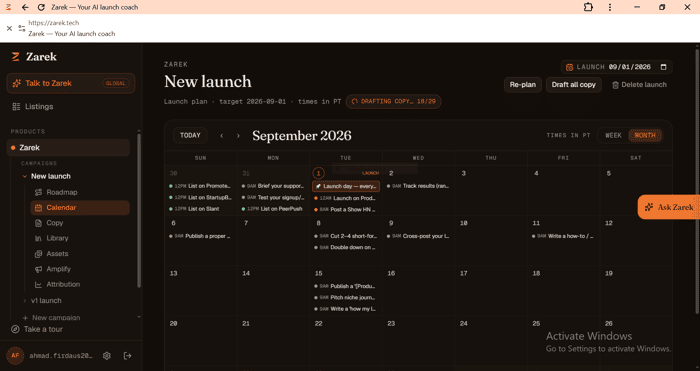Go to next month arrow
The width and height of the screenshot is (700, 371).
[238, 136]
